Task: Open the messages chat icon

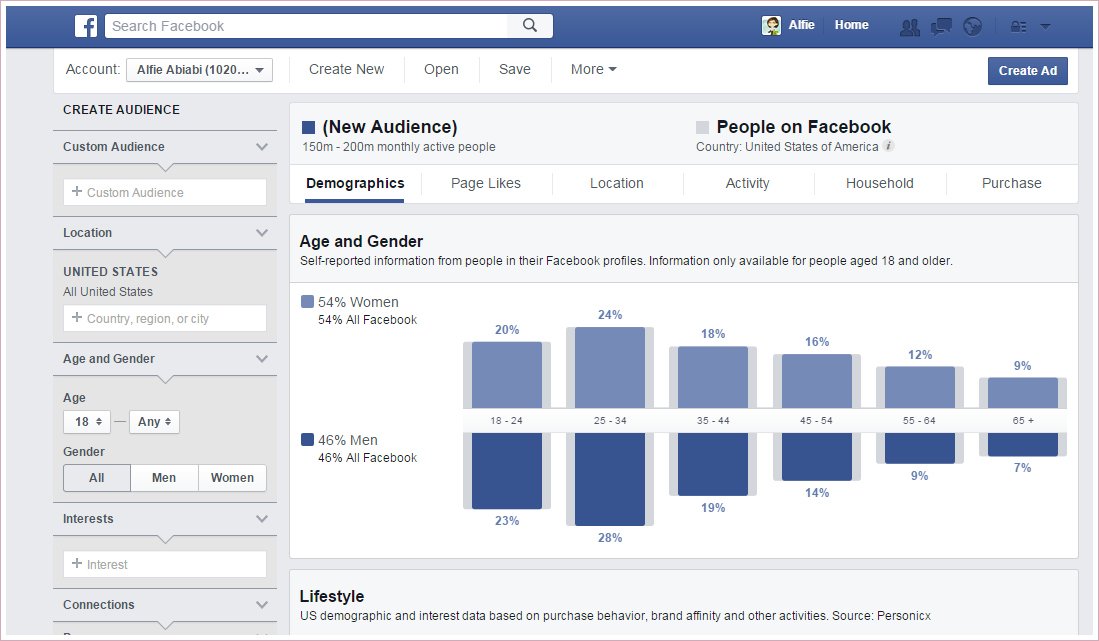Action: click(x=940, y=27)
